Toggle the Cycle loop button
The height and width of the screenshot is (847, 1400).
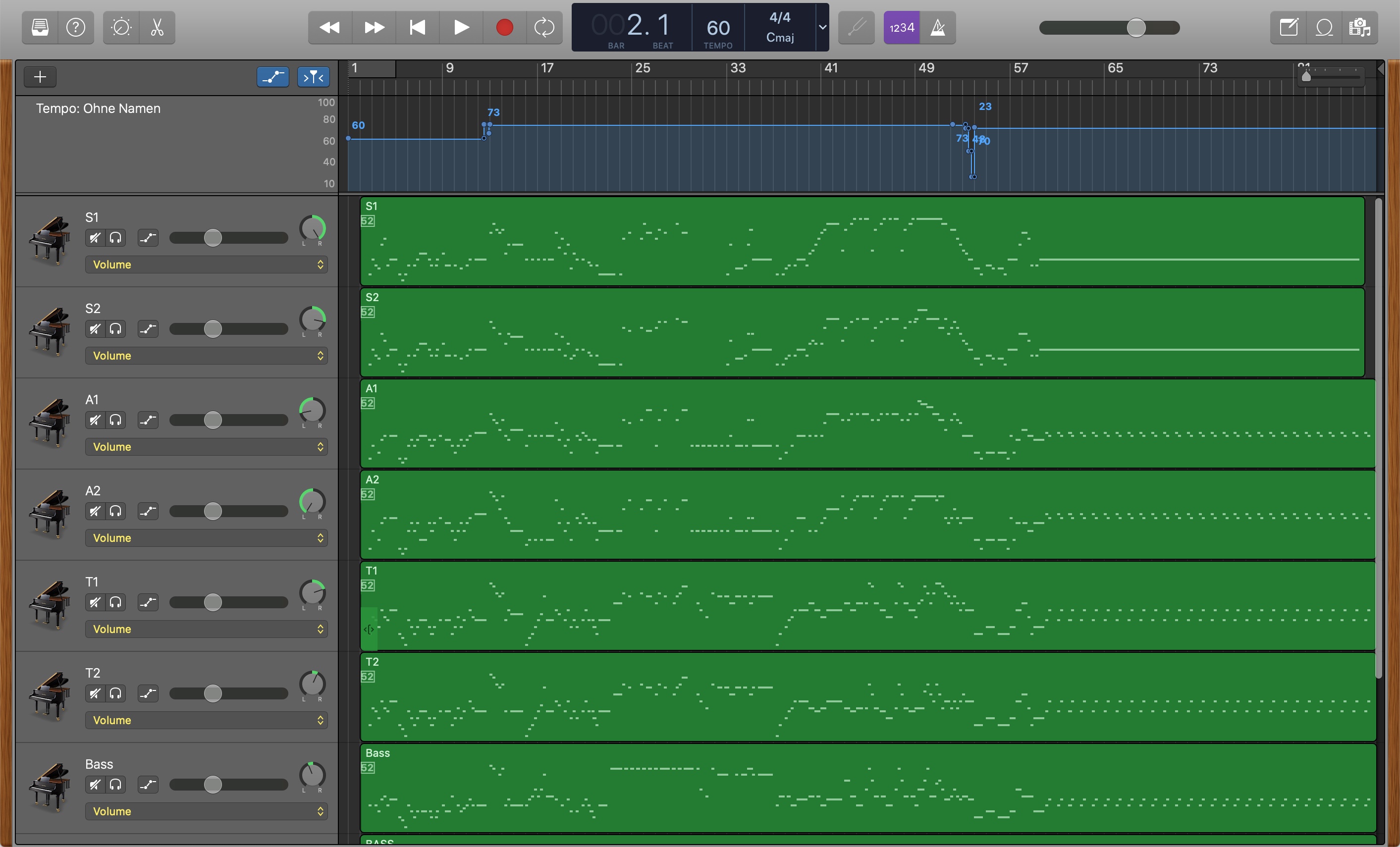click(544, 27)
